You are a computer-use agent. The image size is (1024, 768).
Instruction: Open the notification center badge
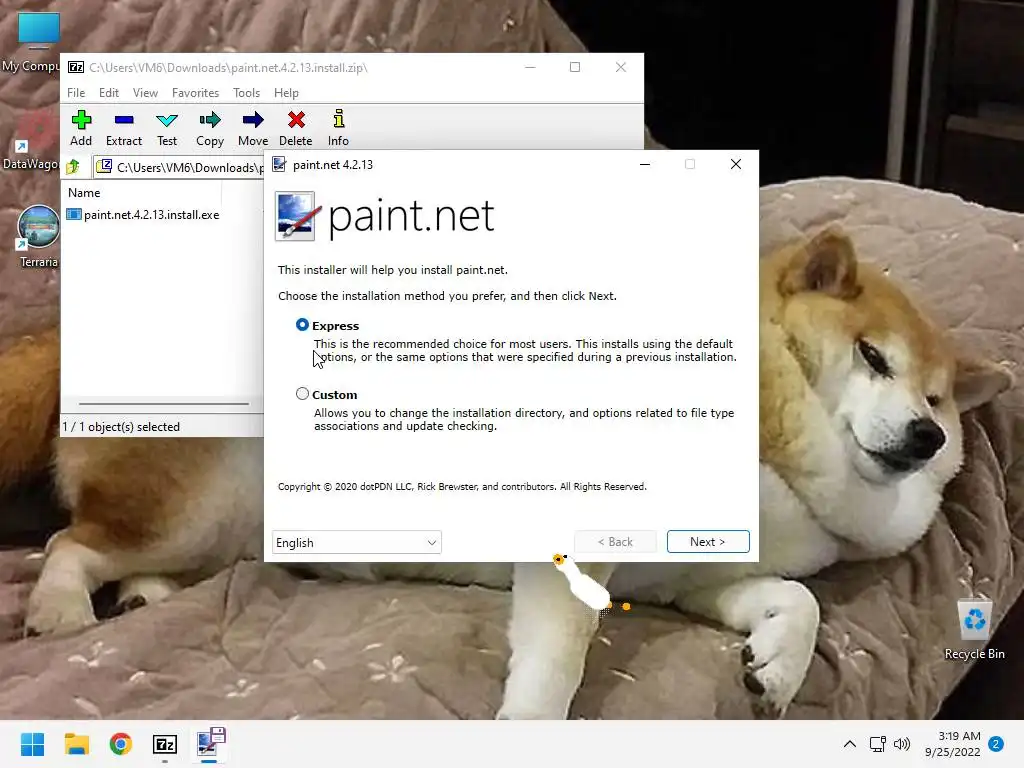996,744
